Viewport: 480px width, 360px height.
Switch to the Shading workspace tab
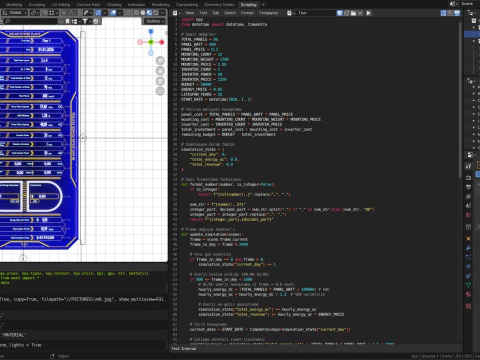[114, 5]
